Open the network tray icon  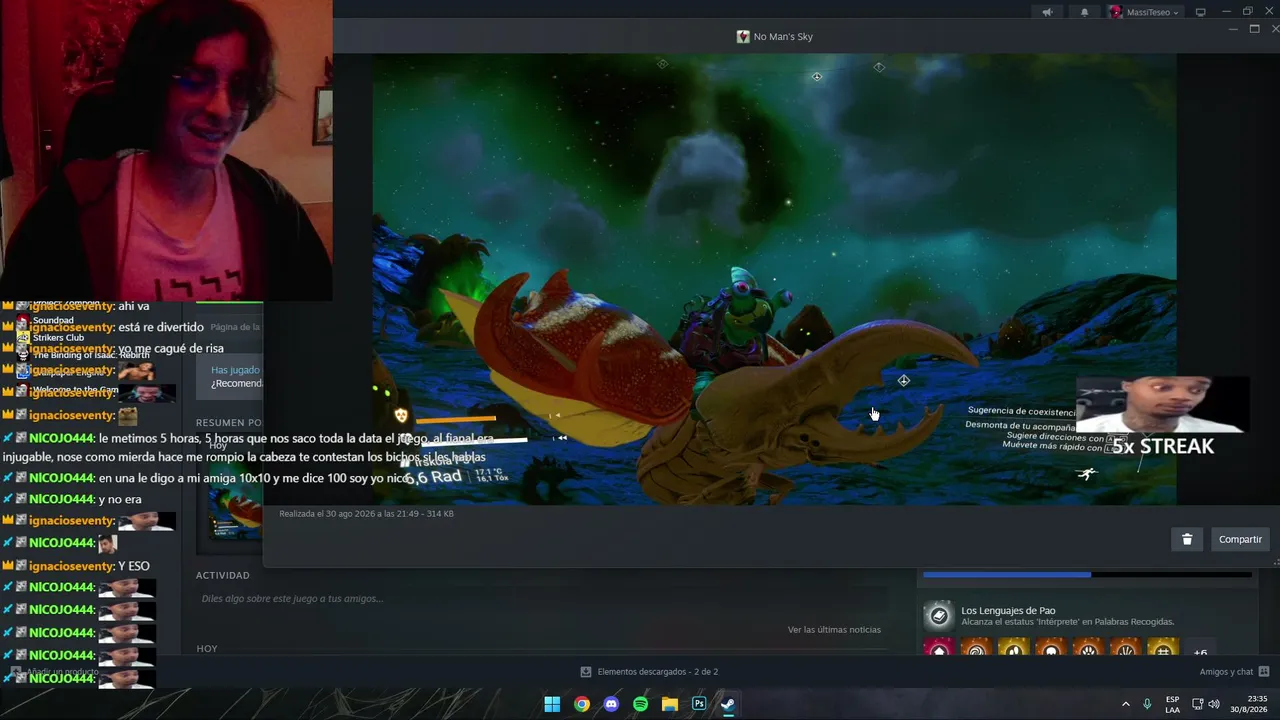[x=1197, y=704]
